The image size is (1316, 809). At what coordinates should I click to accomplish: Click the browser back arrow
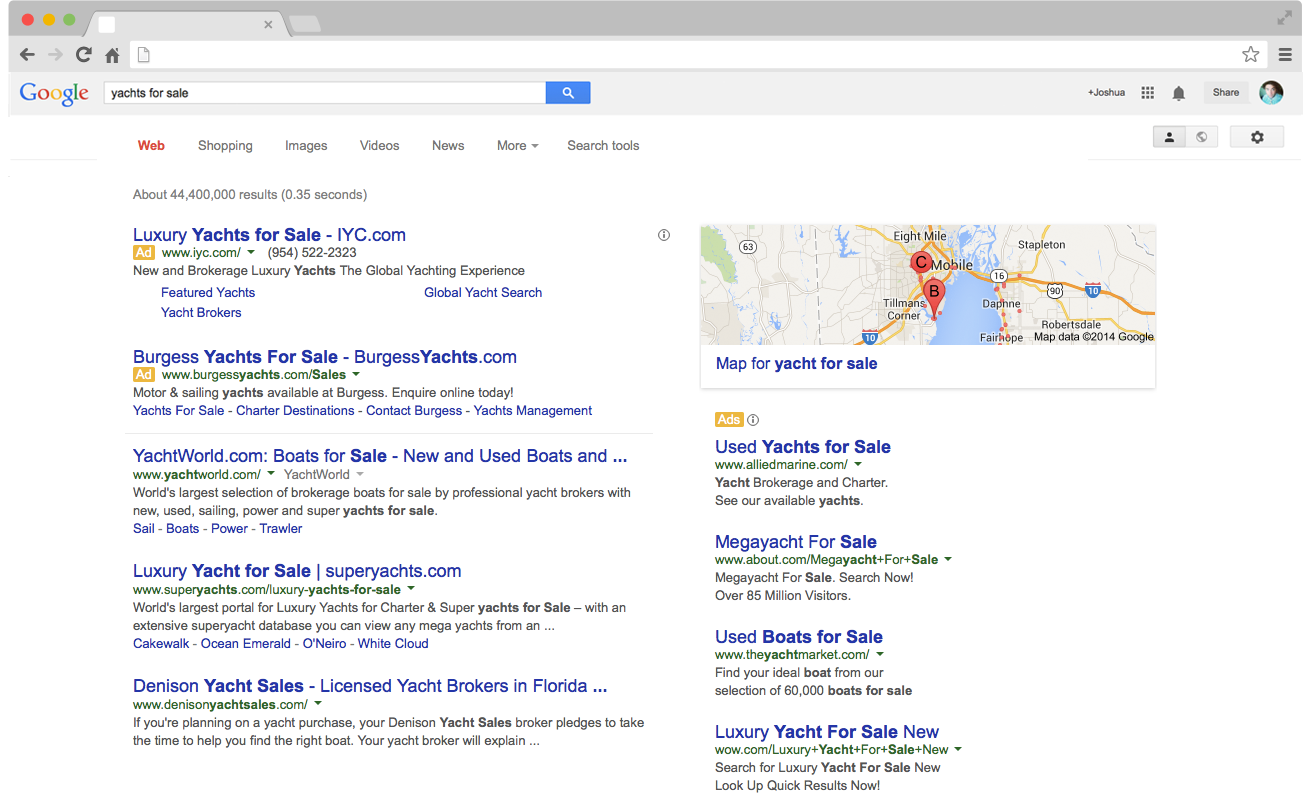click(27, 55)
